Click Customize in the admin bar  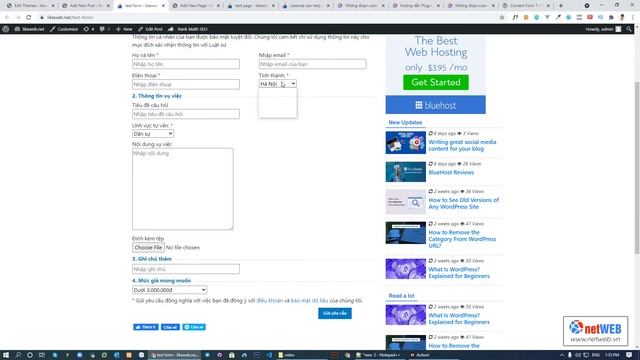coord(64,29)
